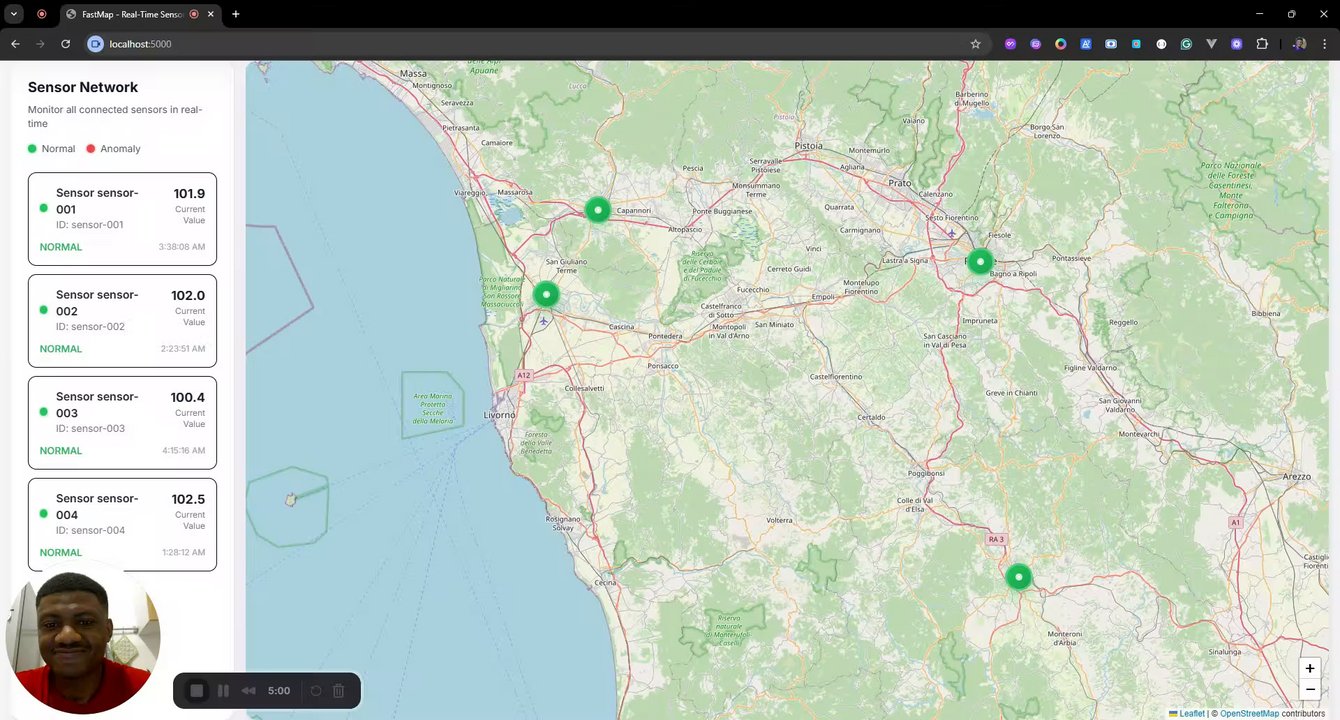Screen dimensions: 1340x720
Task: Click the Arezzo label on the map
Action: pyautogui.click(x=1297, y=477)
